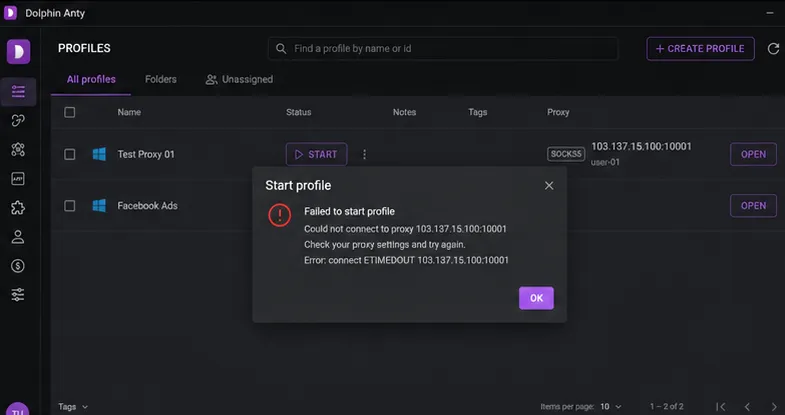This screenshot has width=785, height=415.
Task: Click the red error warning icon in dialog
Action: pyautogui.click(x=279, y=215)
